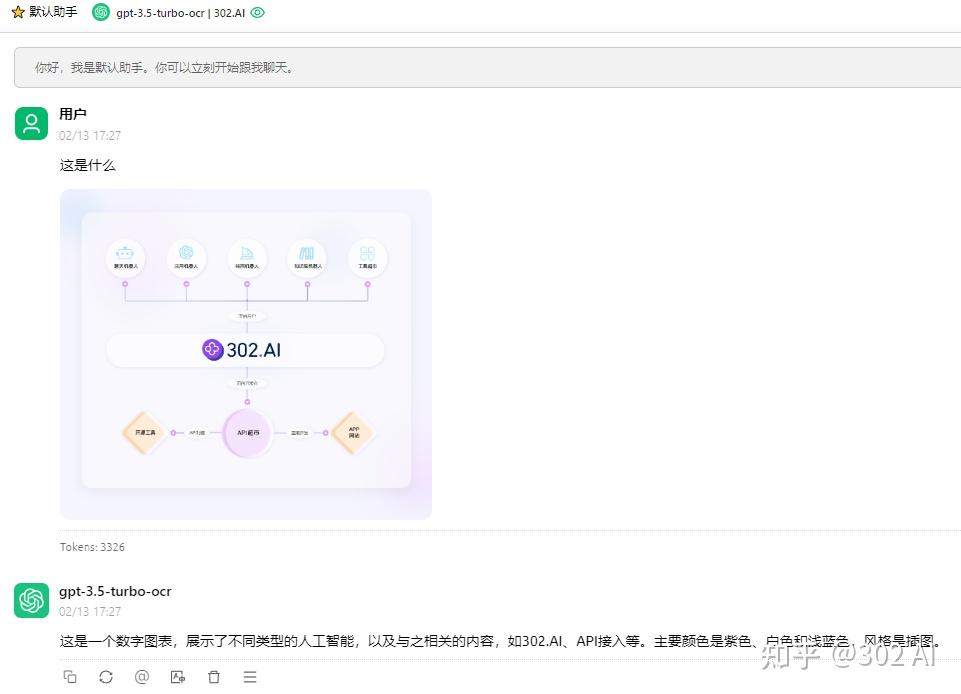Image resolution: width=961 pixels, height=694 pixels.
Task: Open the more options hamburger menu icon
Action: coord(249,677)
